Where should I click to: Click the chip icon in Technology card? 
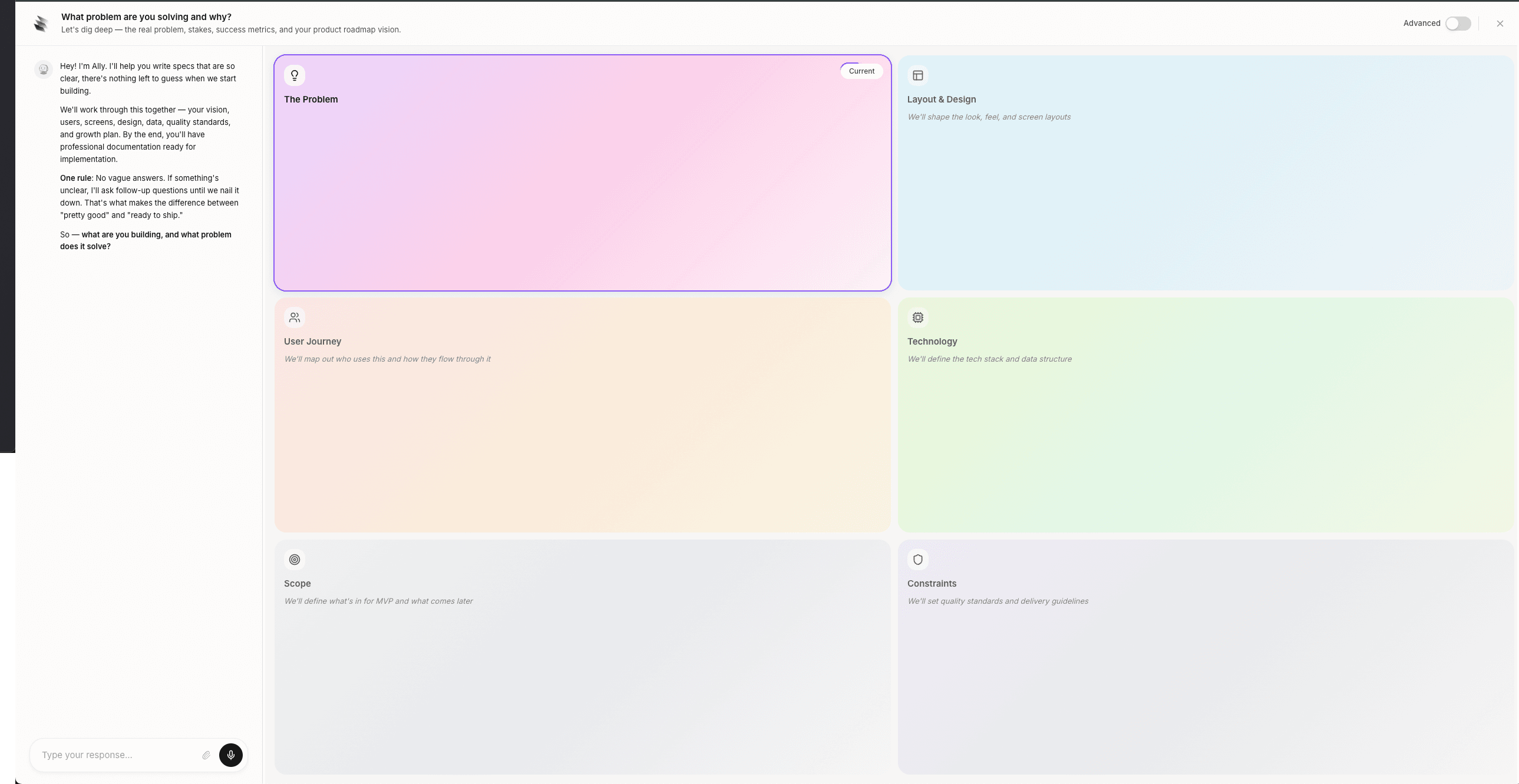pyautogui.click(x=917, y=317)
